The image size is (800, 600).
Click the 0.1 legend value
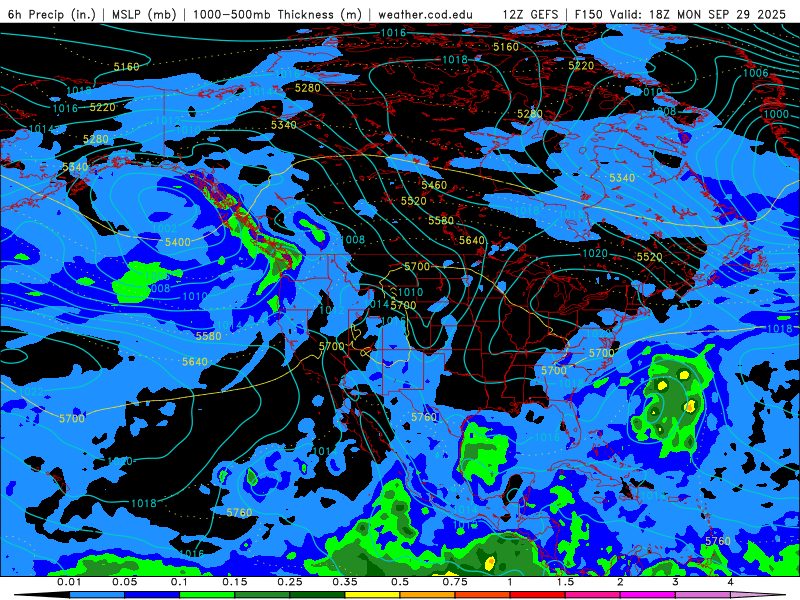click(179, 582)
